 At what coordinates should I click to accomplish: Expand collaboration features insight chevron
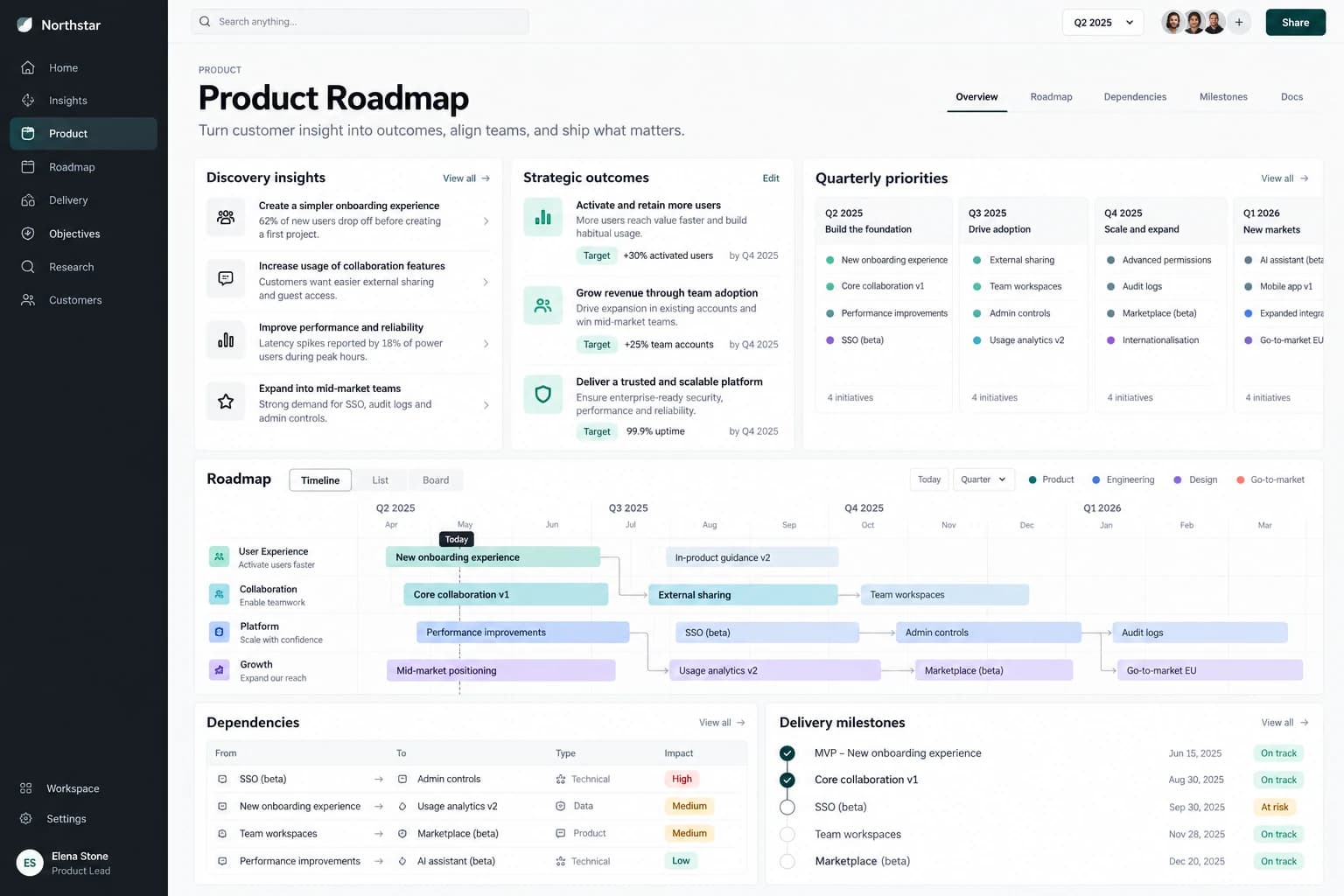(486, 283)
